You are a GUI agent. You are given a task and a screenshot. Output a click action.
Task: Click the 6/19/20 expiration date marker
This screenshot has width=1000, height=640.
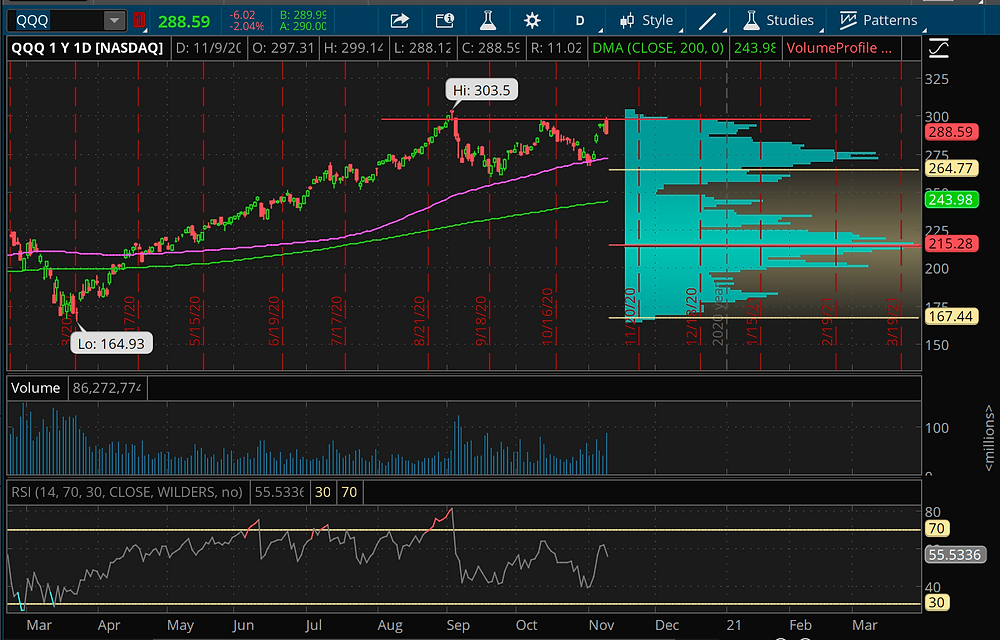point(274,321)
